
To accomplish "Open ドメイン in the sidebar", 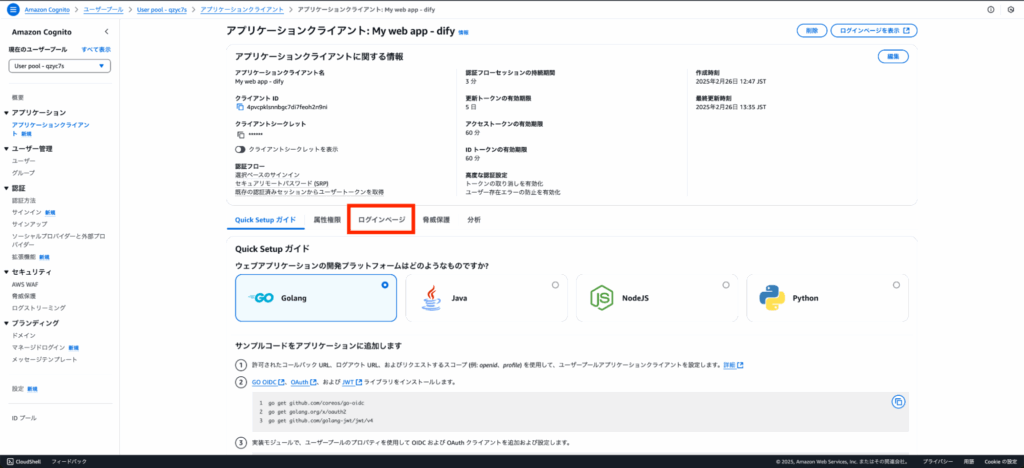I will pyautogui.click(x=24, y=335).
